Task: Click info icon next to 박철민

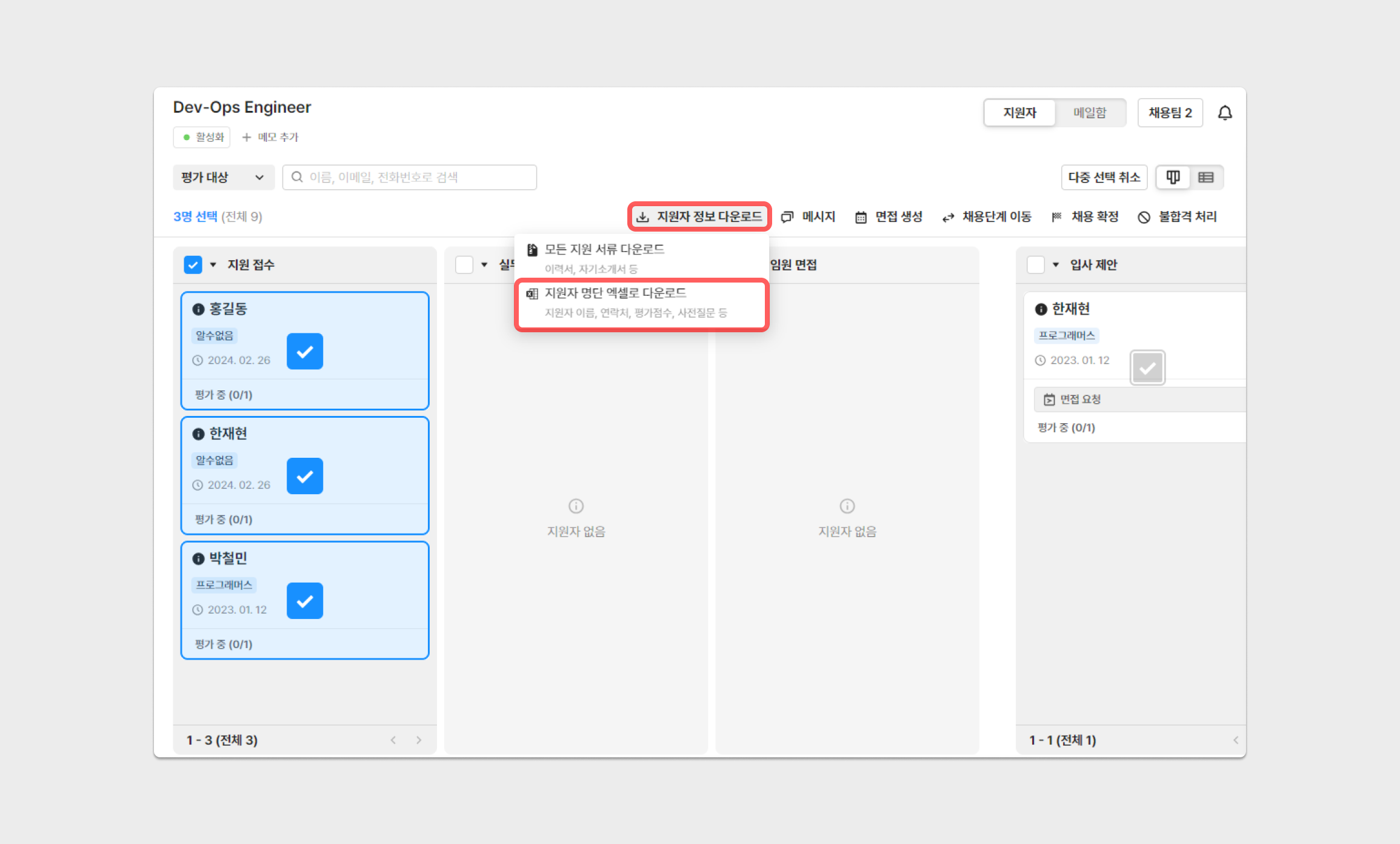Action: click(198, 558)
